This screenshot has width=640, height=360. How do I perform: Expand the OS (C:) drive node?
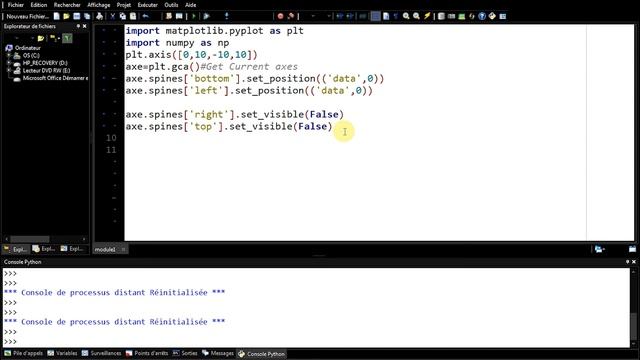coord(9,56)
